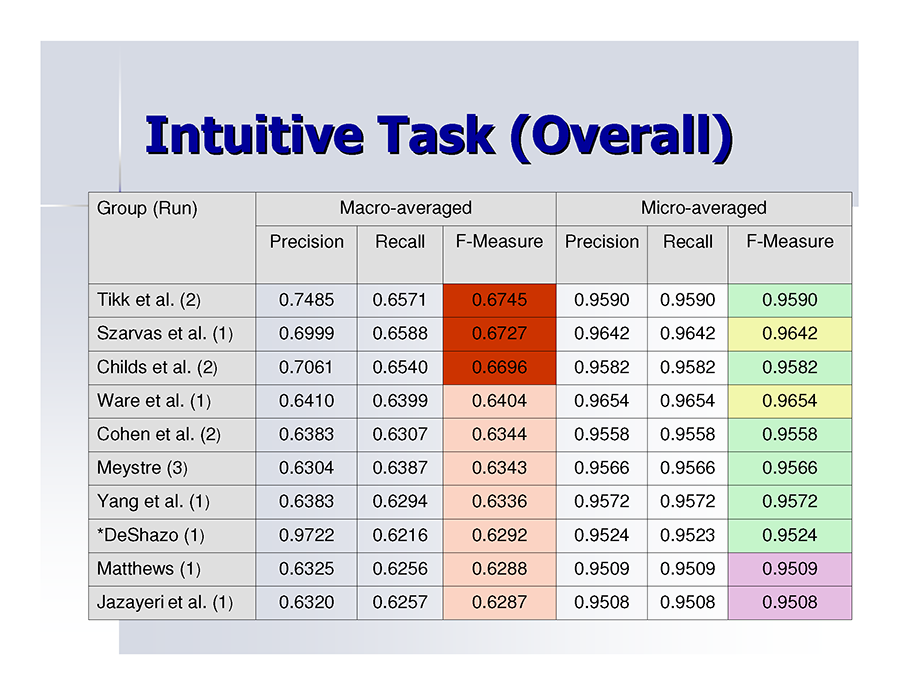Click the pink cell 0.6404
The width and height of the screenshot is (900, 695).
pos(499,401)
